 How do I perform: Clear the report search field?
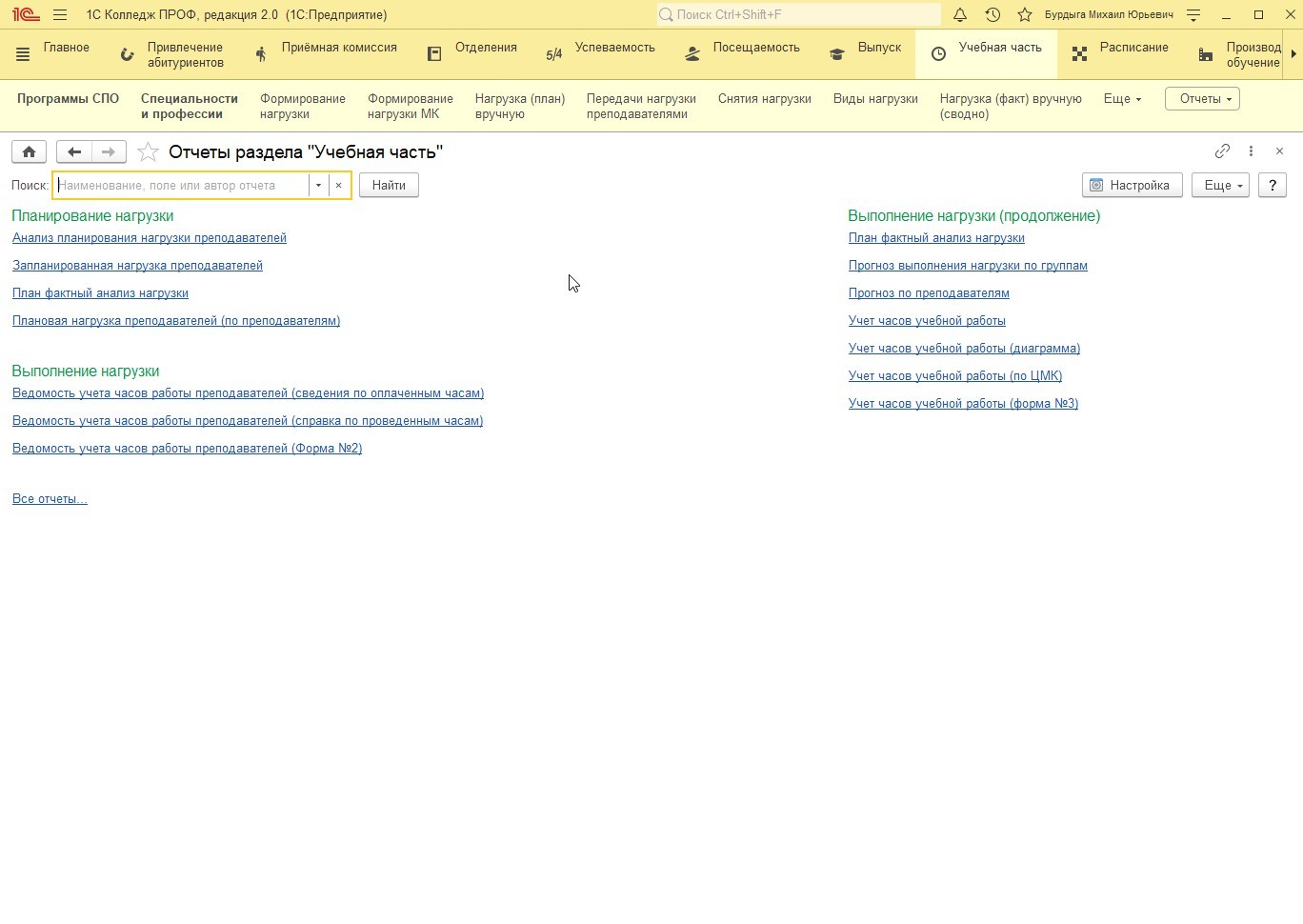(338, 186)
